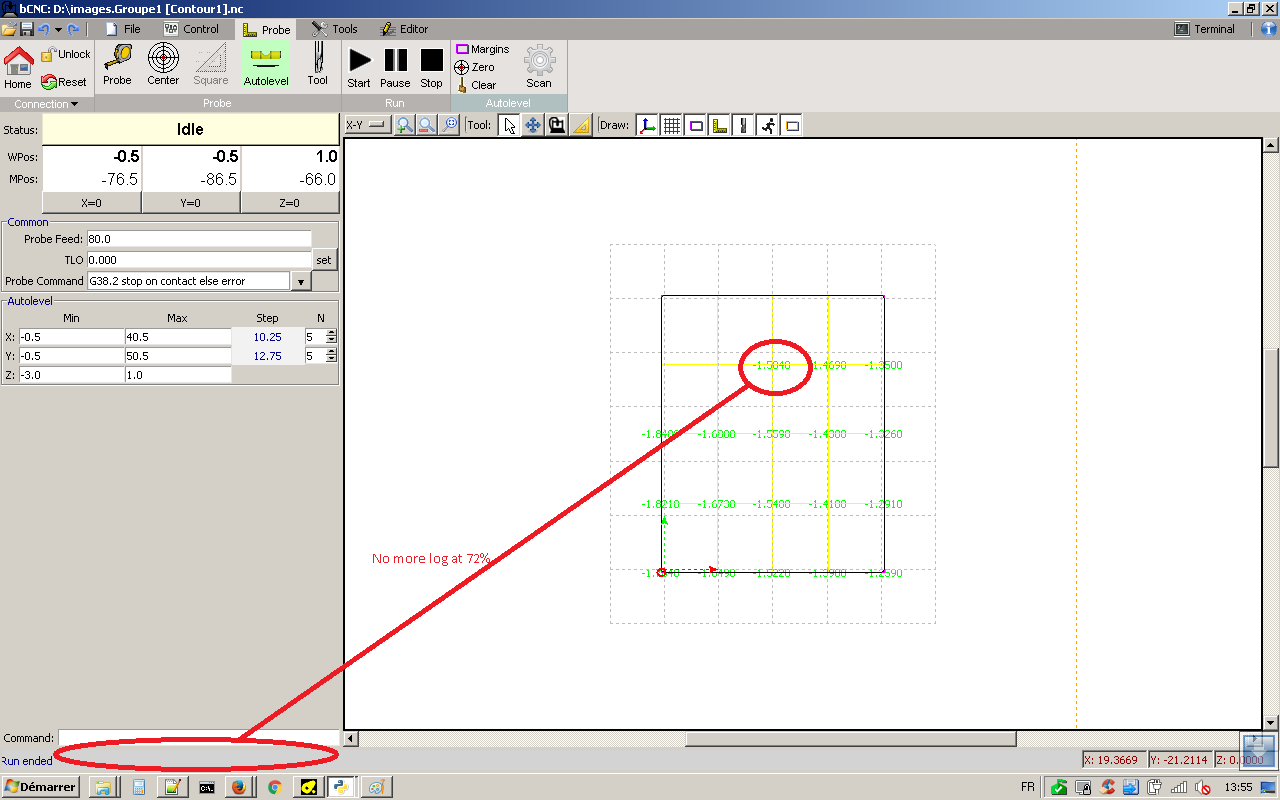
Task: Click the Undo arrow icon
Action: click(x=43, y=30)
